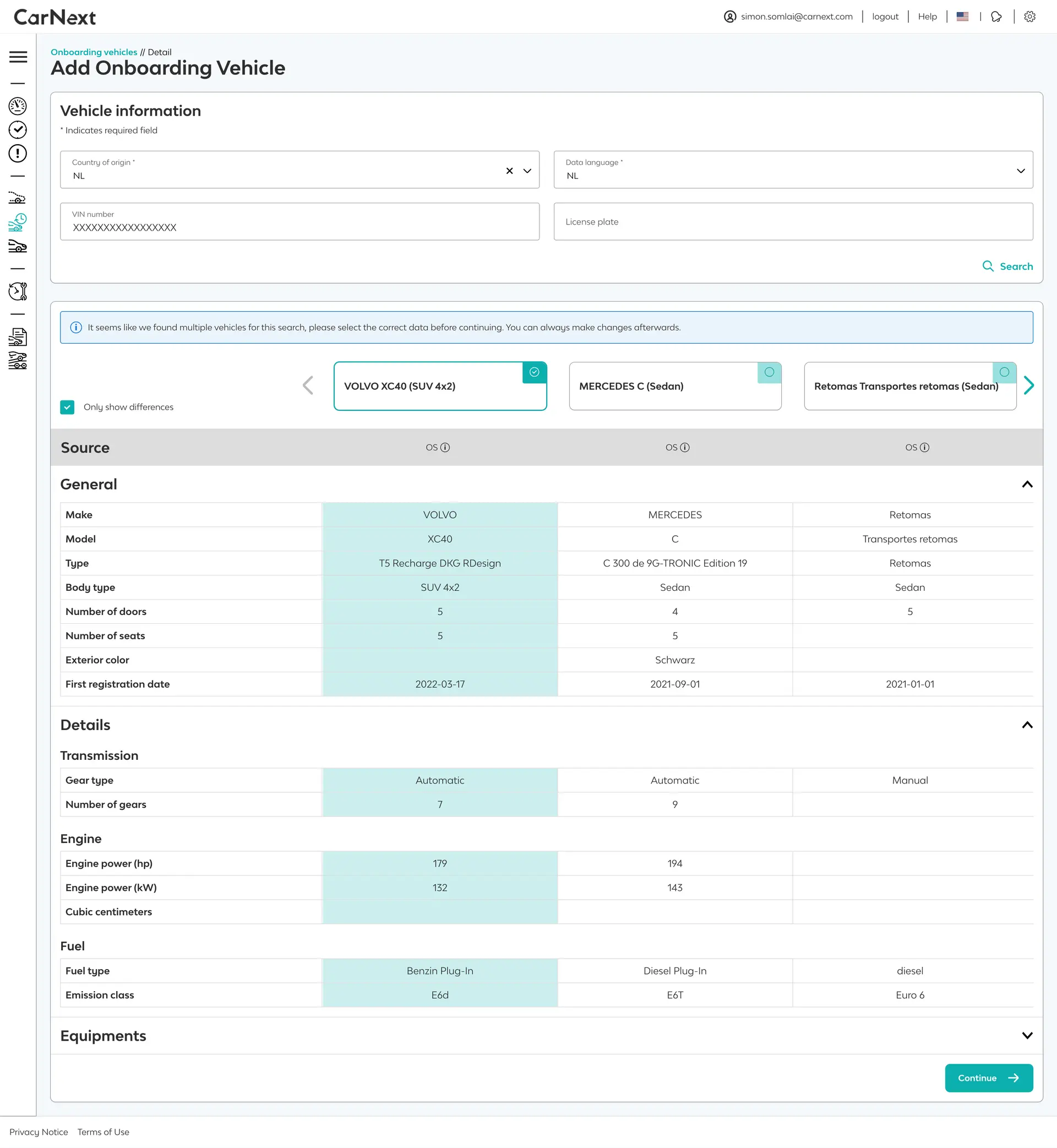Select the Retomas Transportes retomas (Sedan) card
Viewport: 1057px width, 1148px height.
[x=910, y=386]
